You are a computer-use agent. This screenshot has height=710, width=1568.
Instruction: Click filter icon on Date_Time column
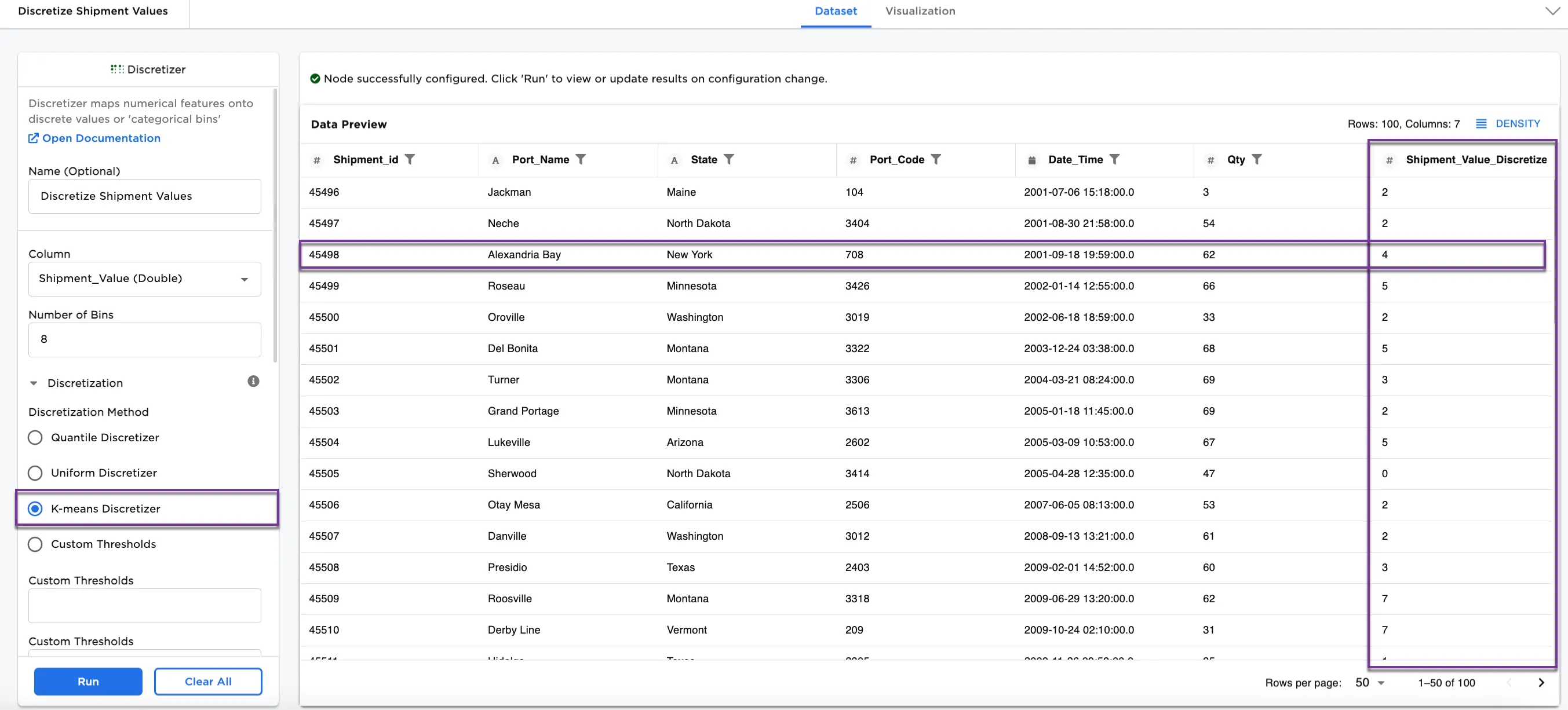pyautogui.click(x=1114, y=159)
